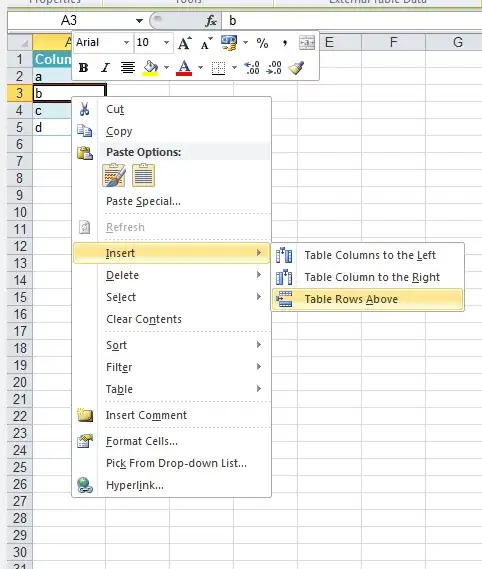The width and height of the screenshot is (482, 569).
Task: Expand the Table submenu
Action: [171, 389]
